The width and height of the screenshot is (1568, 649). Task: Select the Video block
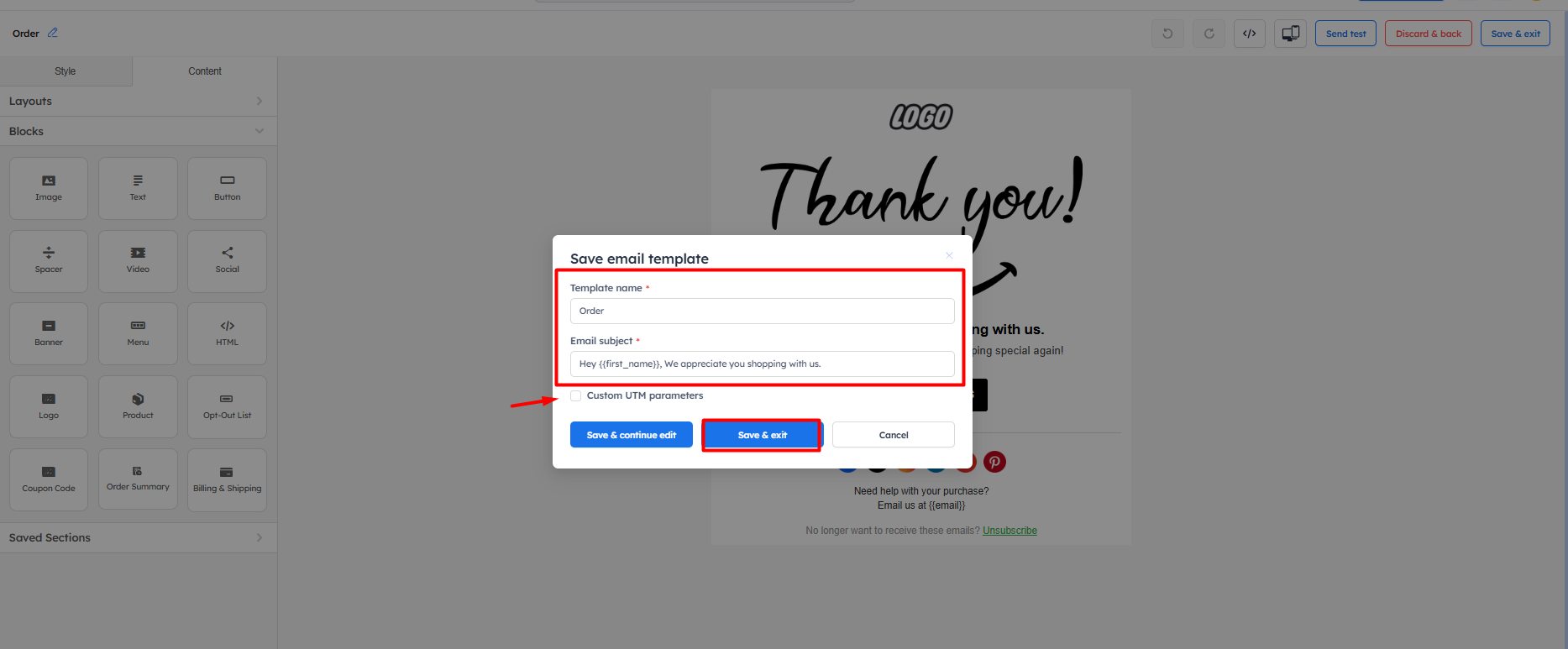(138, 261)
